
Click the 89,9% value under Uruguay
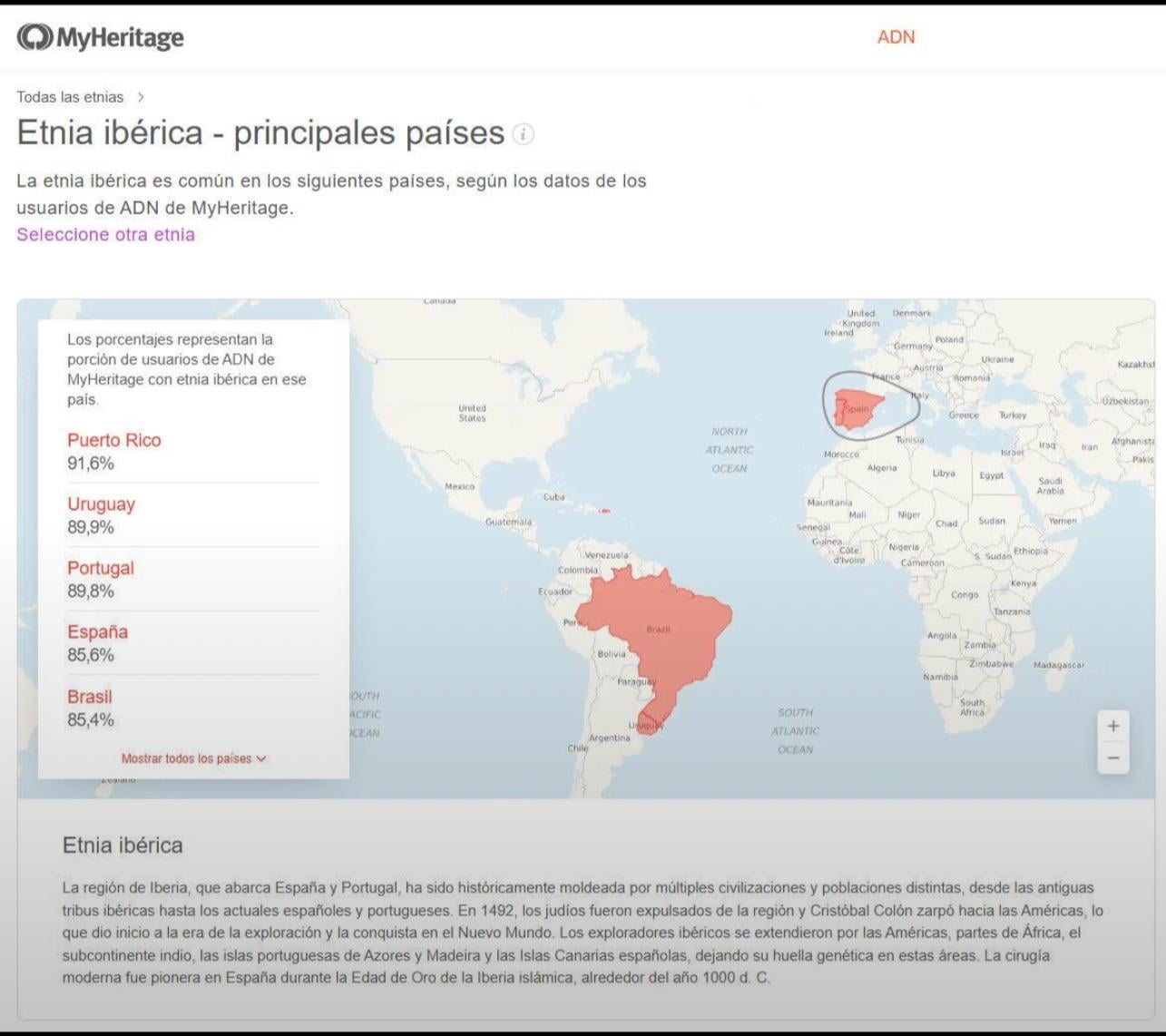tap(91, 527)
